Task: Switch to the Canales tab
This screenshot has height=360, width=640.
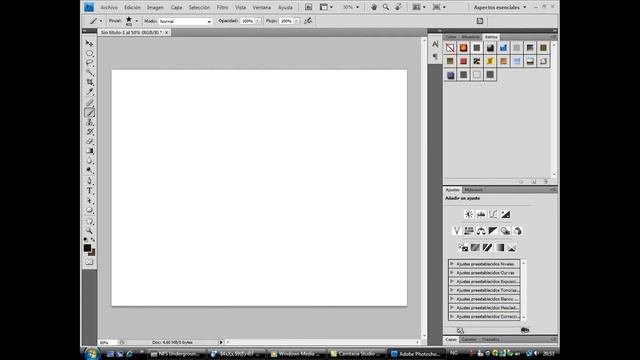Action: pos(469,339)
